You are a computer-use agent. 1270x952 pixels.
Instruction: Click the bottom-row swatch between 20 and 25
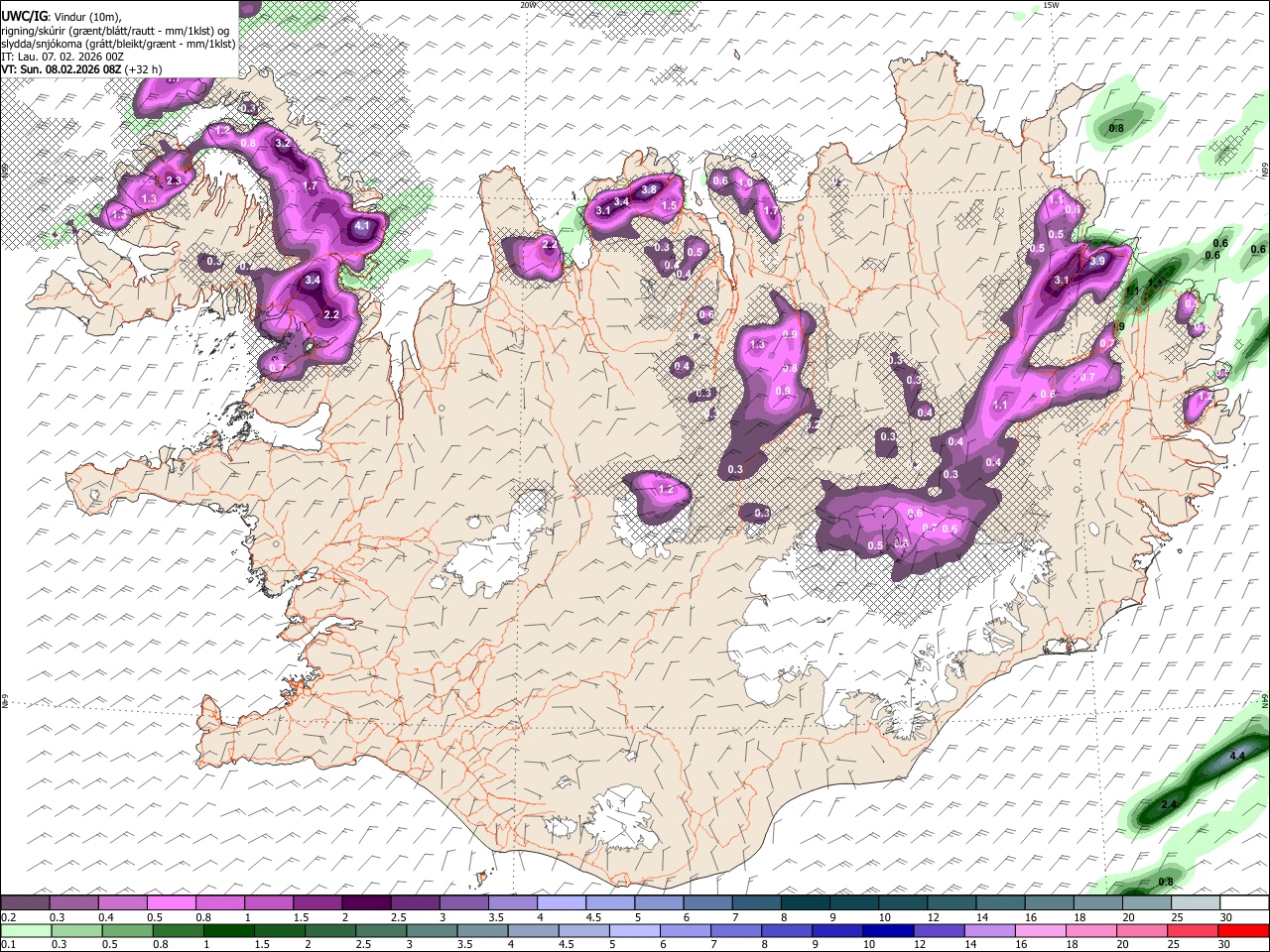[x=1141, y=930]
